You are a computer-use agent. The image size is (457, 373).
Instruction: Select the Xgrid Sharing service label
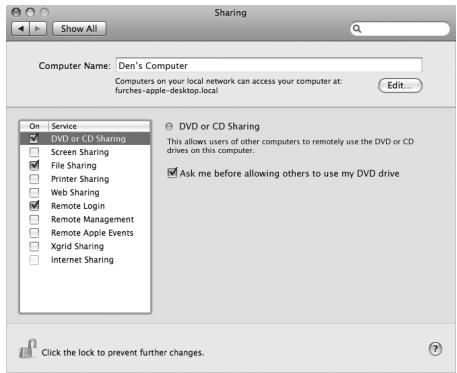click(x=77, y=246)
